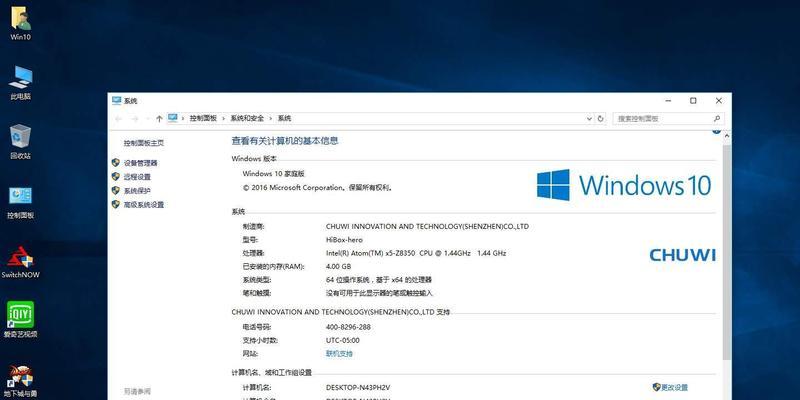Click the 系统 window title bar icon
This screenshot has height=400, width=800.
click(117, 101)
